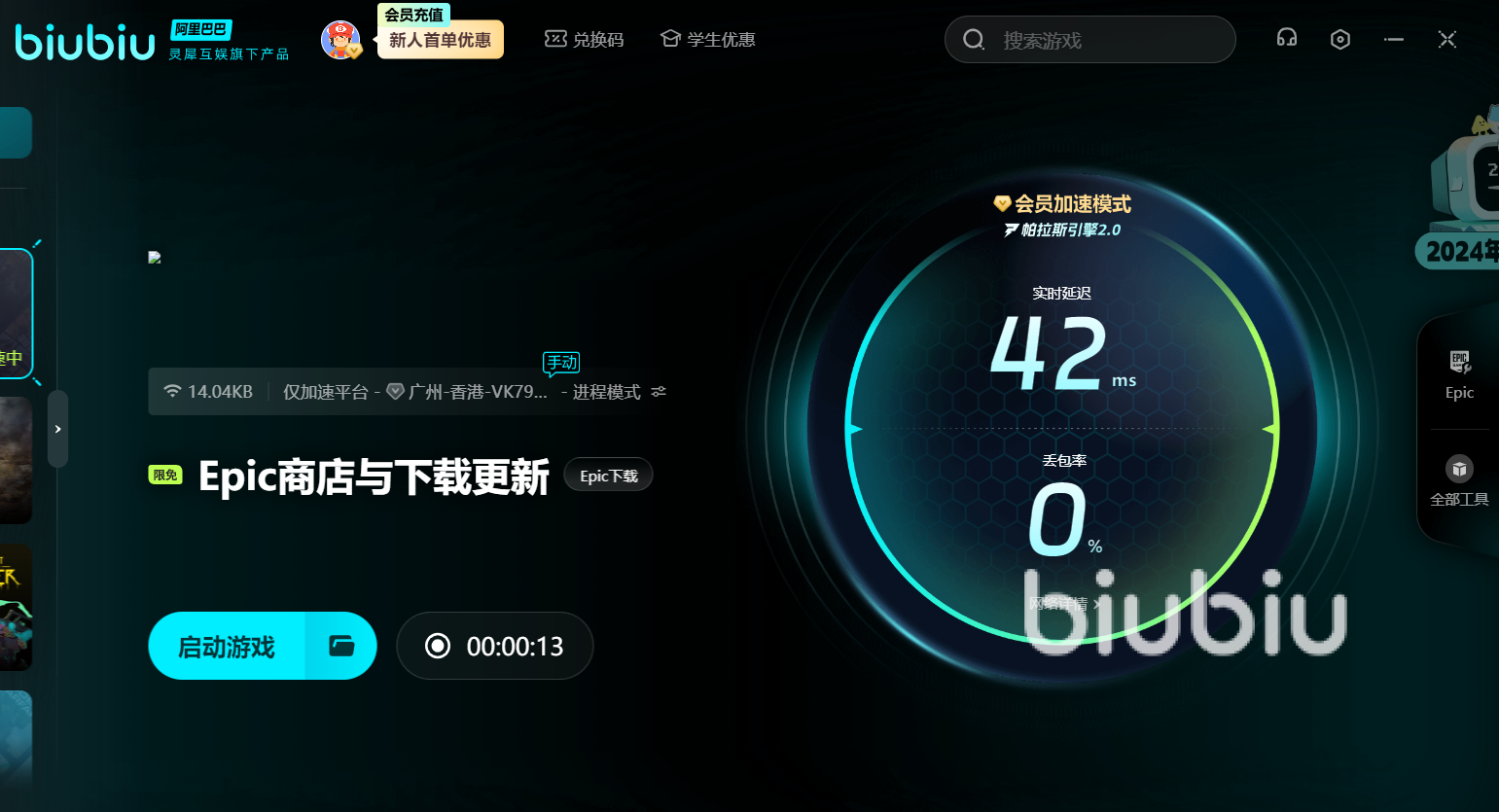Open the game folder icon beside 启动游戏

(341, 646)
